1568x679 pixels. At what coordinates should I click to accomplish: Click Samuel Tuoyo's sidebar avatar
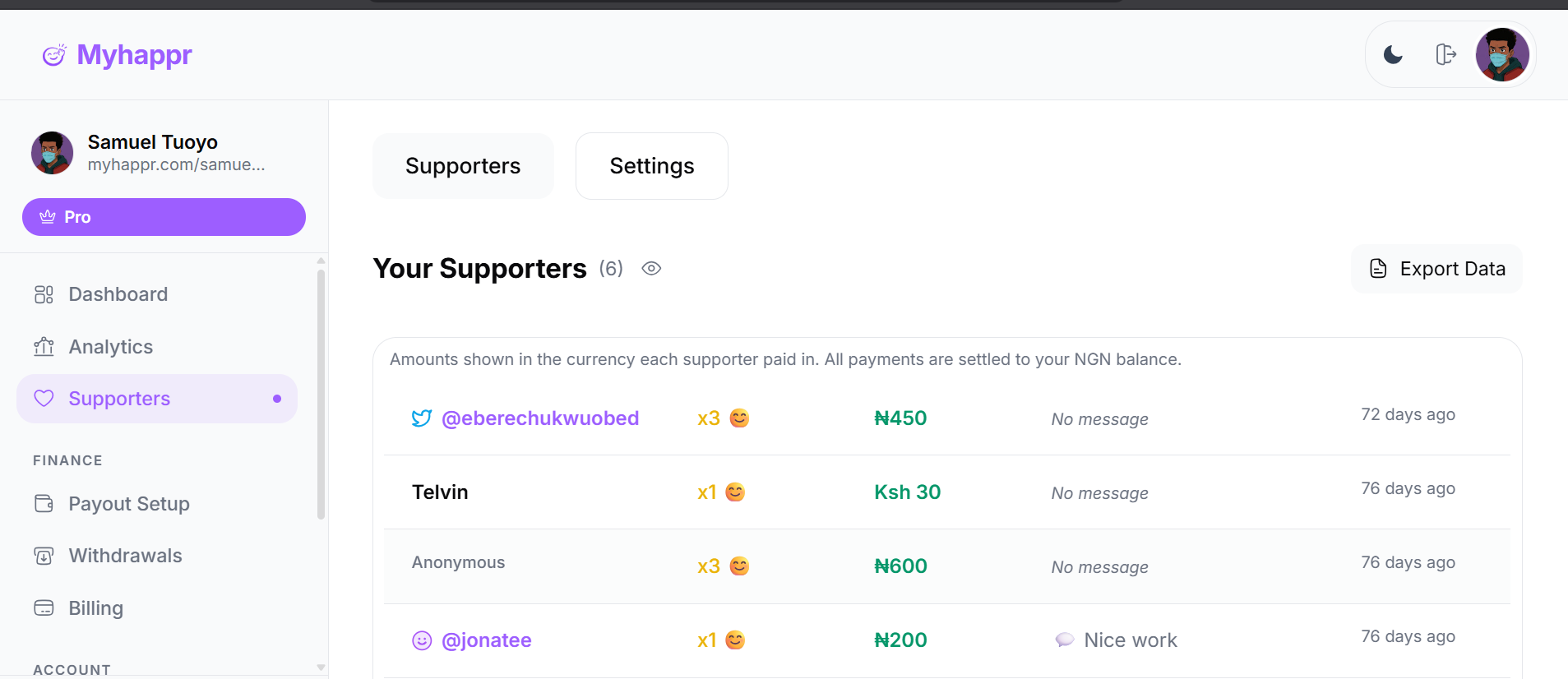(x=52, y=153)
